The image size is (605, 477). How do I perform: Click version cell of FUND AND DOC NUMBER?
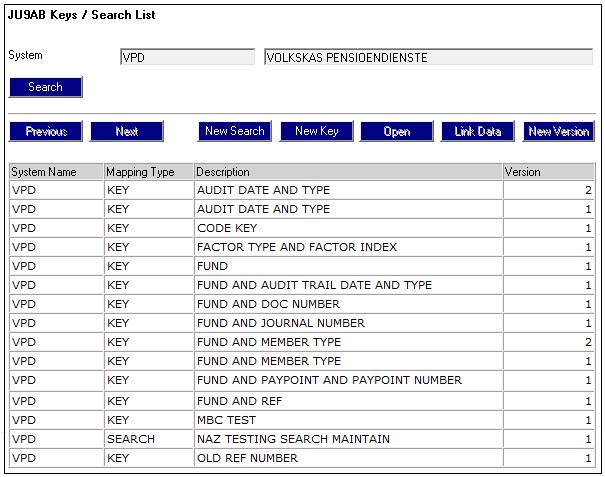point(549,304)
